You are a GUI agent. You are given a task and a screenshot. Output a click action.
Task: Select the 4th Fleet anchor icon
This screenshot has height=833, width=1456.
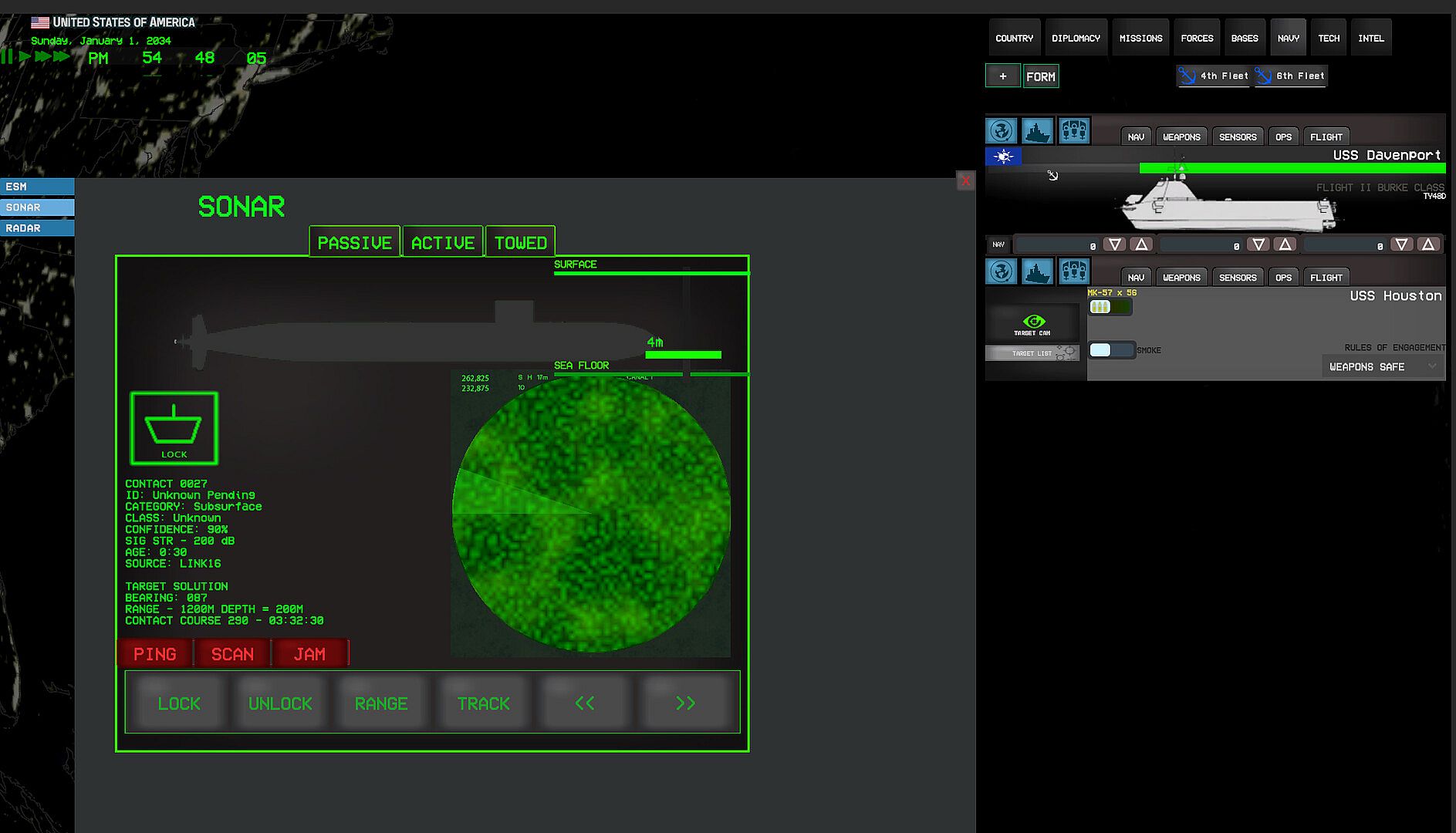coord(1187,76)
